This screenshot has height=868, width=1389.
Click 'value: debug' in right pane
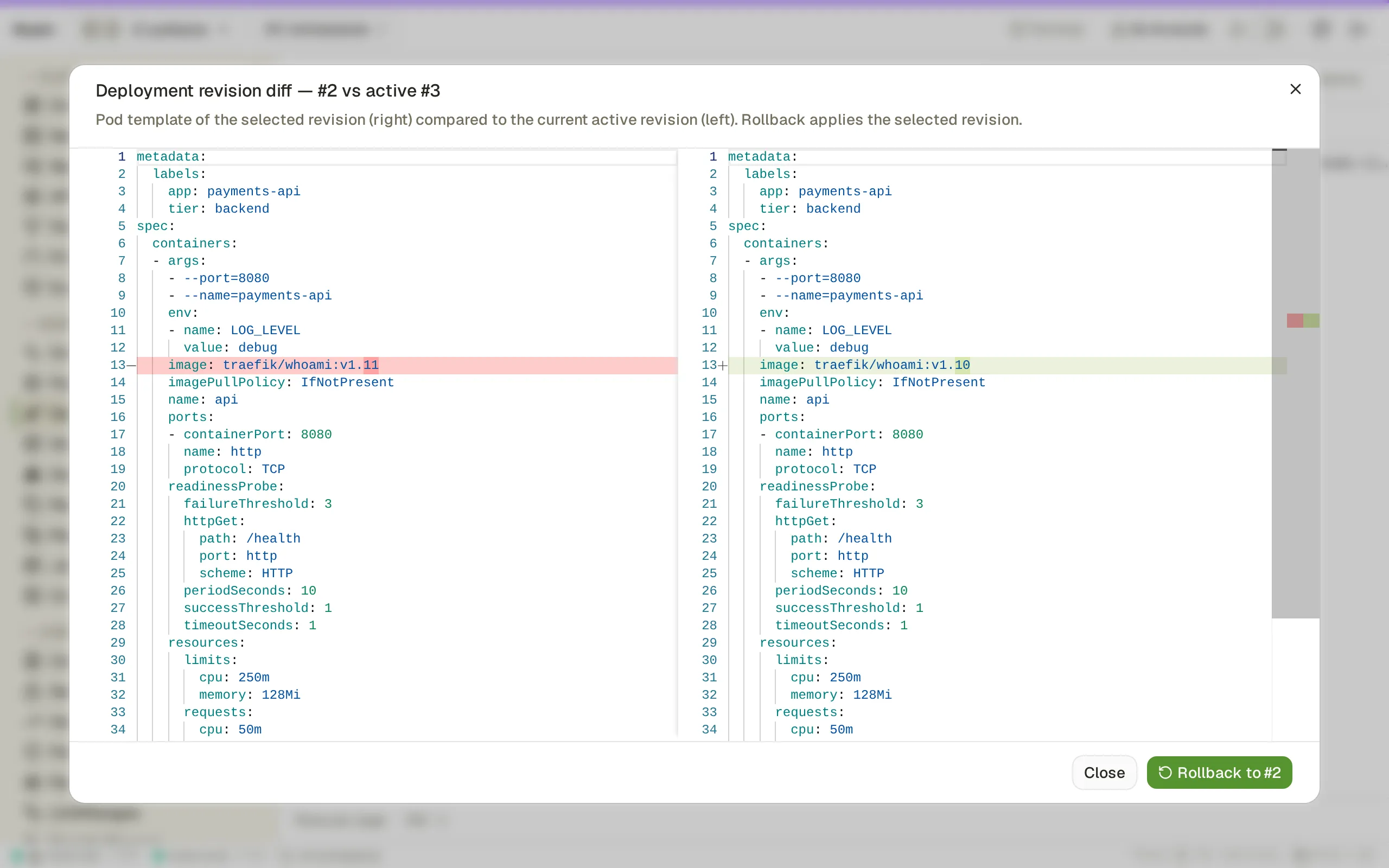(x=821, y=347)
